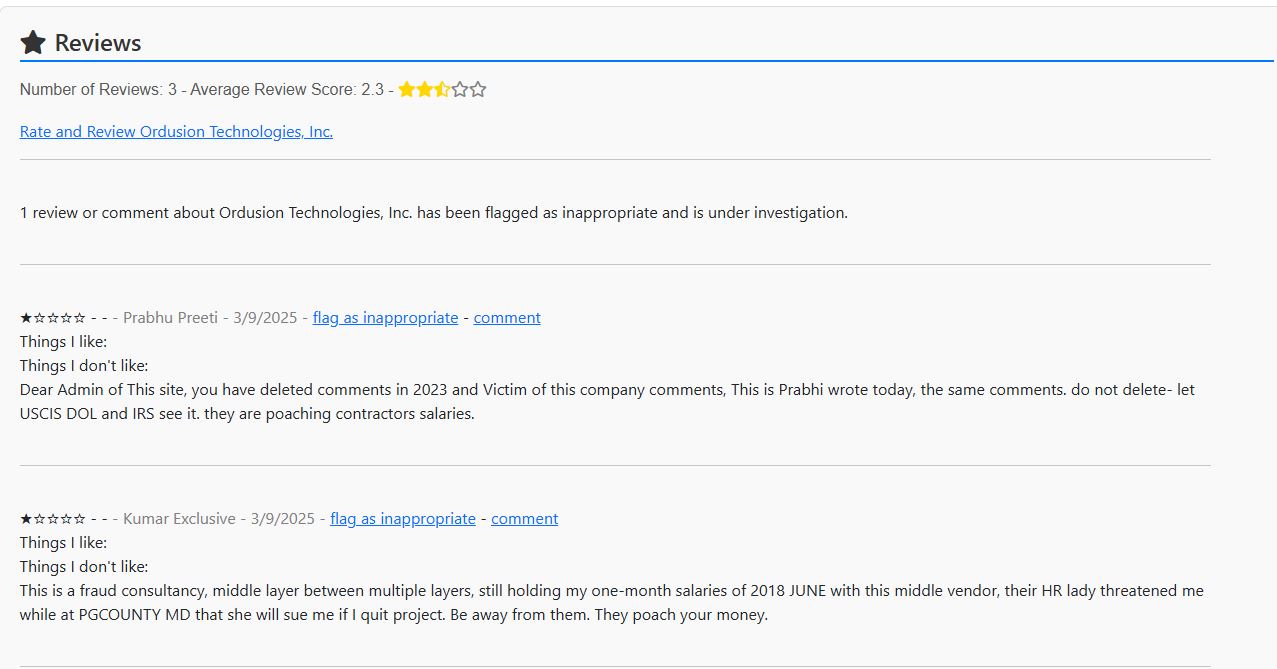This screenshot has height=669, width=1277.
Task: Comment on Prabhu Preeti's review
Action: [x=507, y=318]
